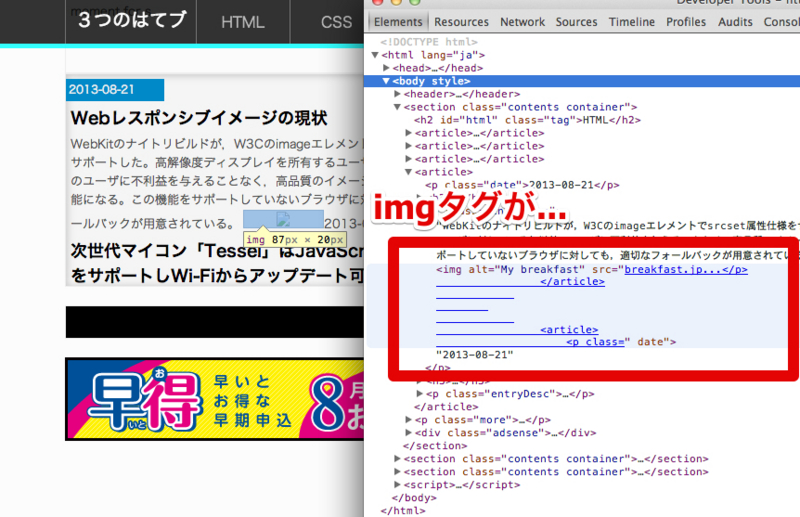Click the 次世代マイコン Tessel article heading
This screenshot has height=517, width=800.
pyautogui.click(x=217, y=263)
